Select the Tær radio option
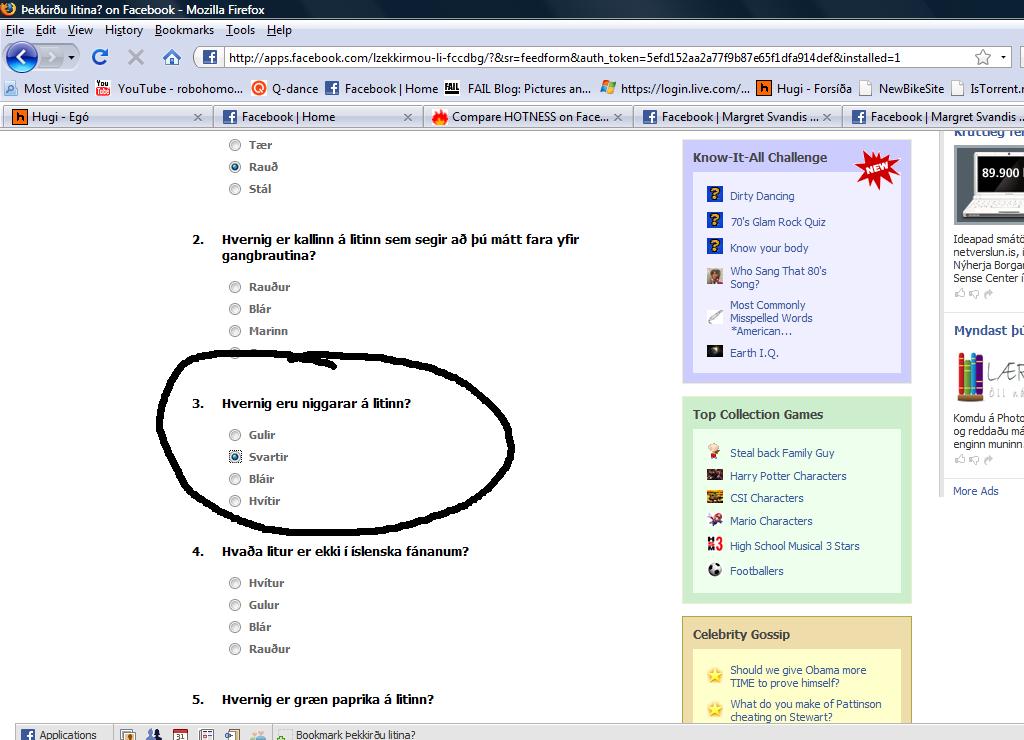This screenshot has width=1024, height=740. pos(234,145)
